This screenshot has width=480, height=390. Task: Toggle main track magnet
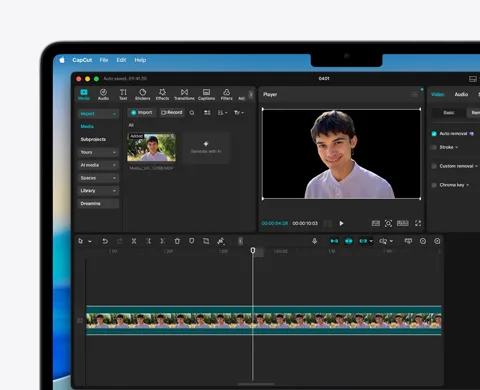(334, 241)
